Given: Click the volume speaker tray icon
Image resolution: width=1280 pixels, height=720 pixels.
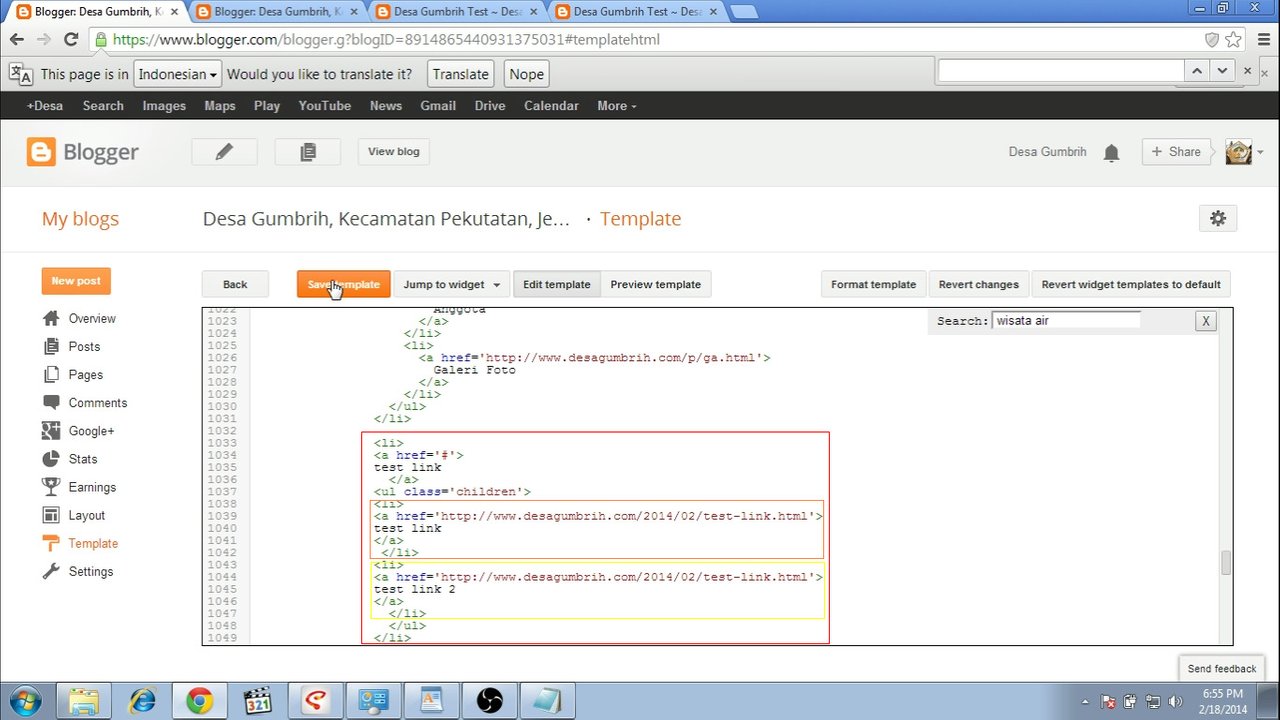Looking at the screenshot, I should (x=1175, y=701).
